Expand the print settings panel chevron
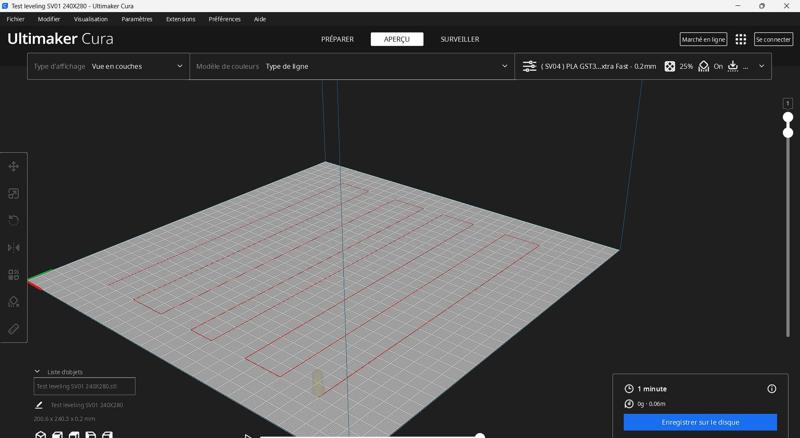The image size is (800, 438). [762, 66]
